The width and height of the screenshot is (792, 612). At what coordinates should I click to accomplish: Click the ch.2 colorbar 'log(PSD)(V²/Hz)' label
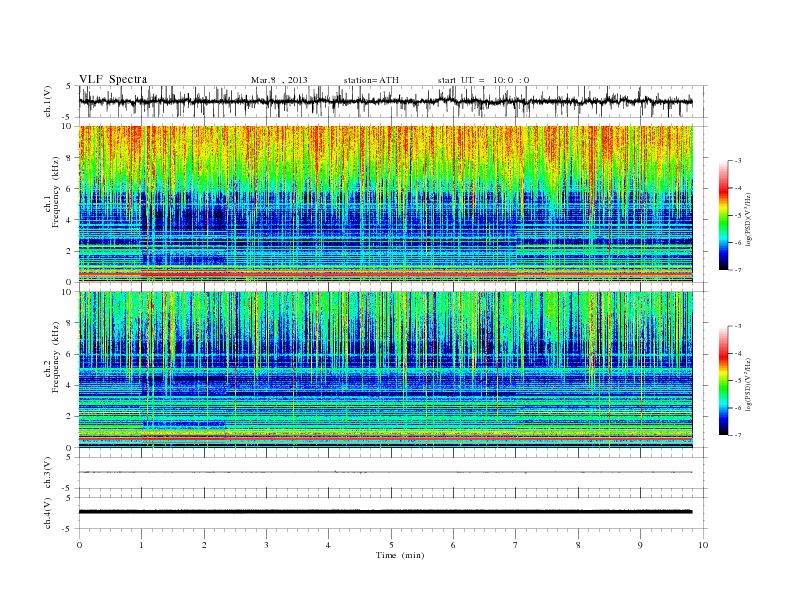point(748,384)
